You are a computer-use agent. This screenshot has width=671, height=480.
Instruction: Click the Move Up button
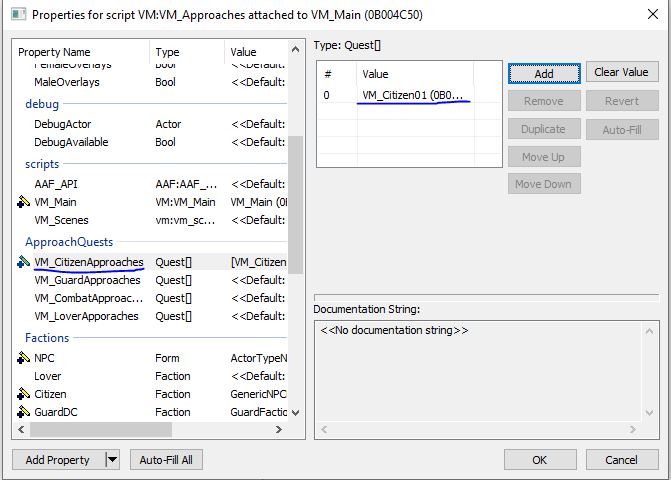click(x=544, y=157)
